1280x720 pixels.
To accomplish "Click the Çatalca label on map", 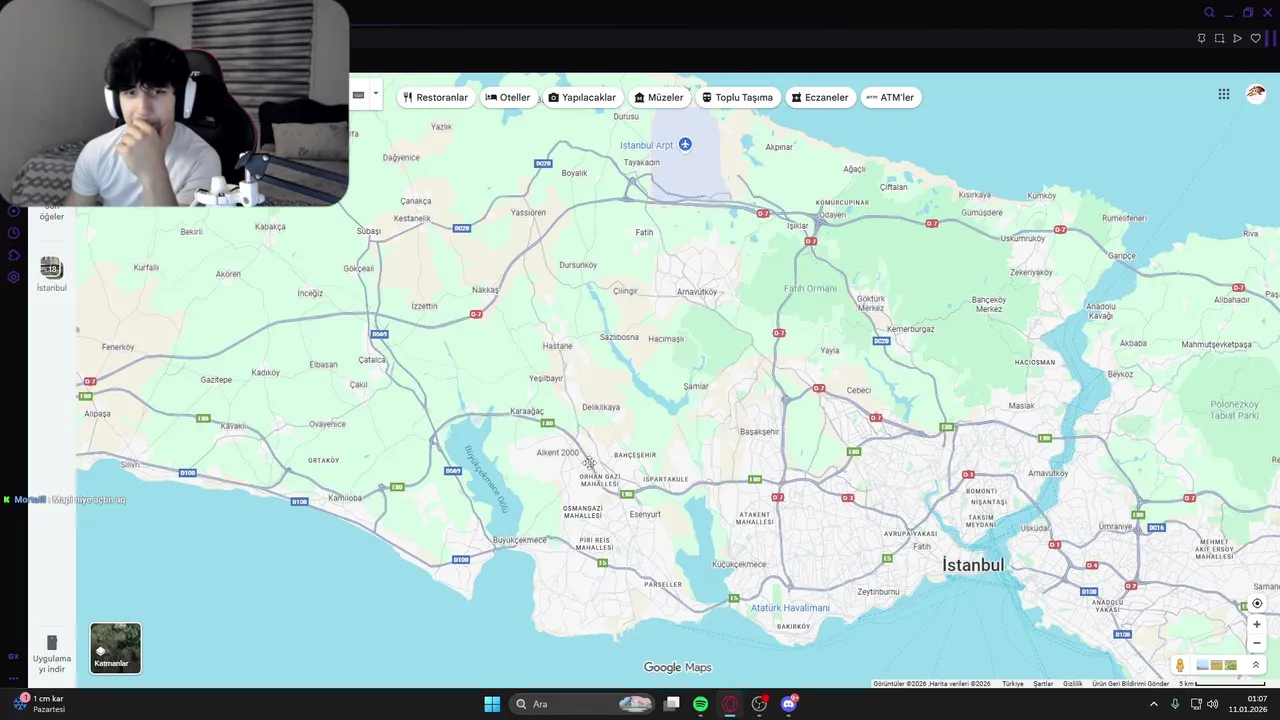I will [x=372, y=360].
